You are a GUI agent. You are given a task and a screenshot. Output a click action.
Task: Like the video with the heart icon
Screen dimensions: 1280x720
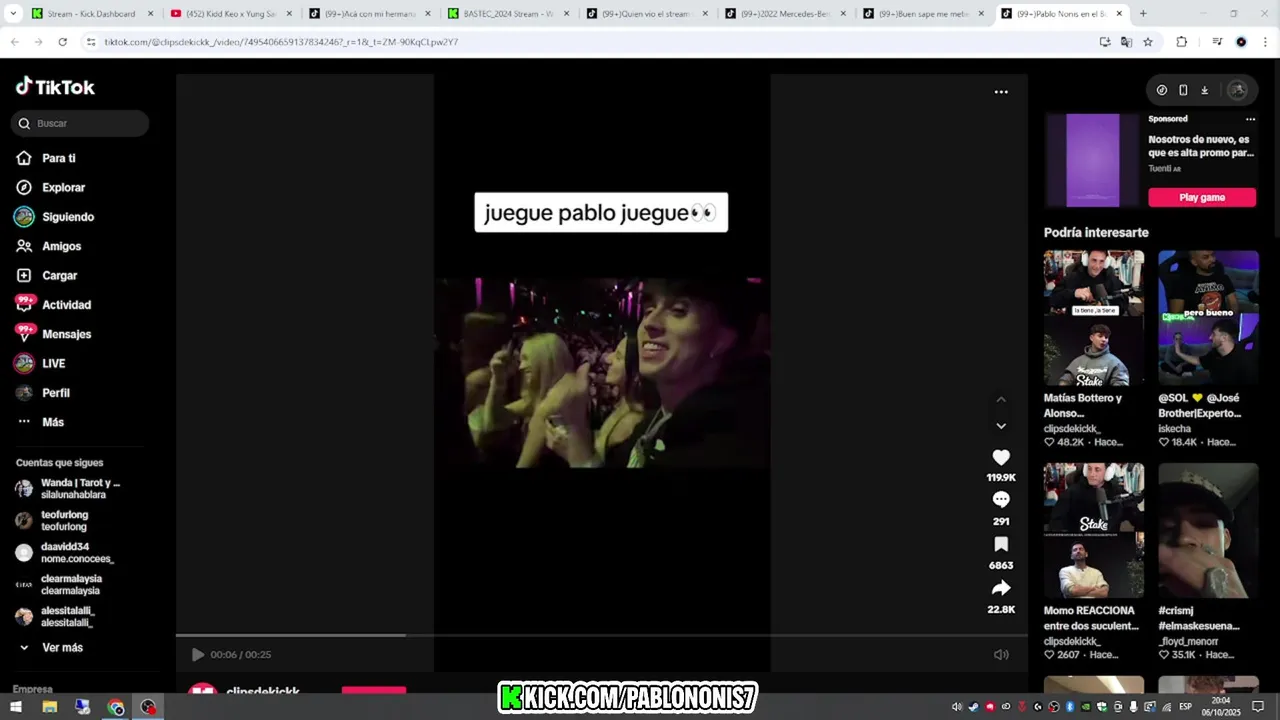(x=1001, y=457)
